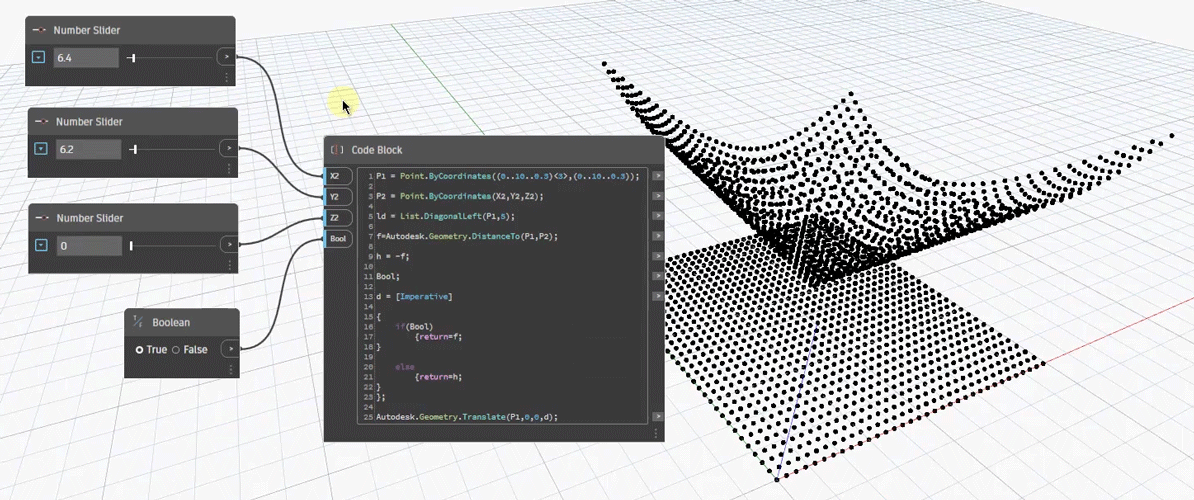
Task: Expand settings chevron of the 6.2 slider
Action: click(42, 148)
